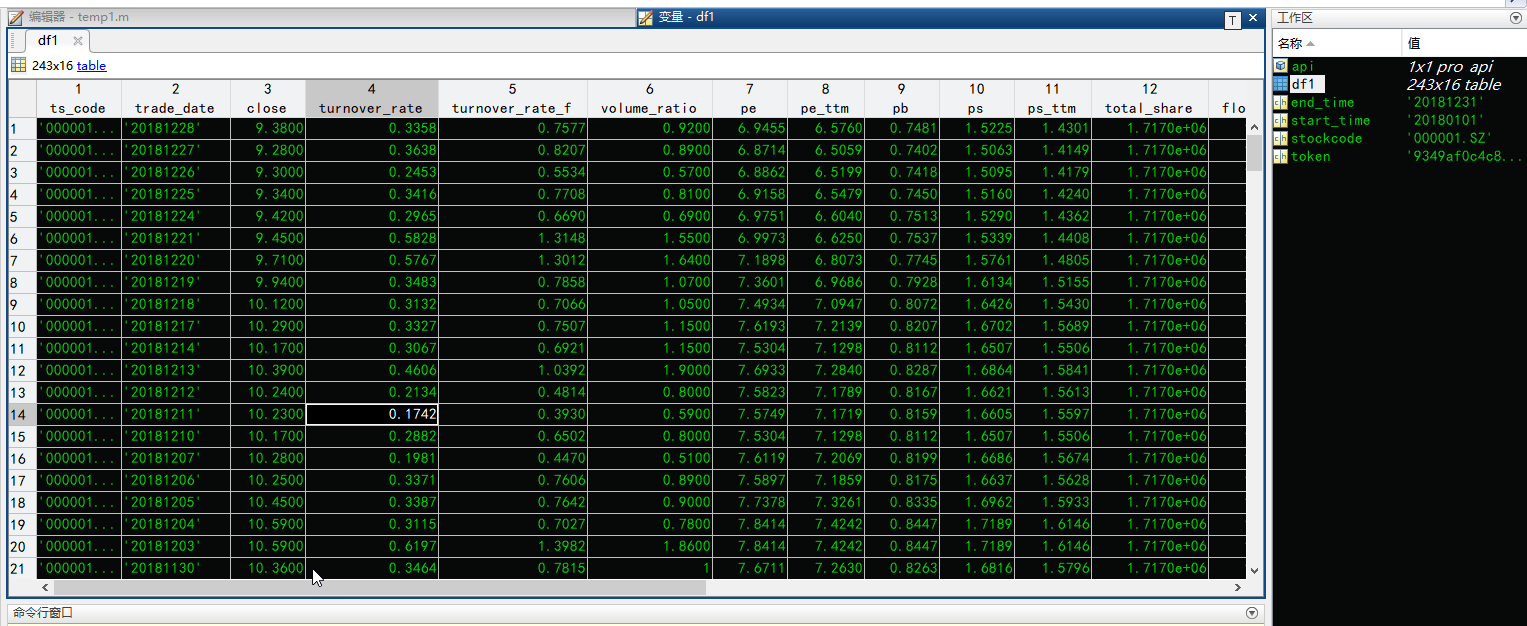This screenshot has width=1527, height=626.
Task: Open the command window panel actions menu
Action: pos(1252,613)
